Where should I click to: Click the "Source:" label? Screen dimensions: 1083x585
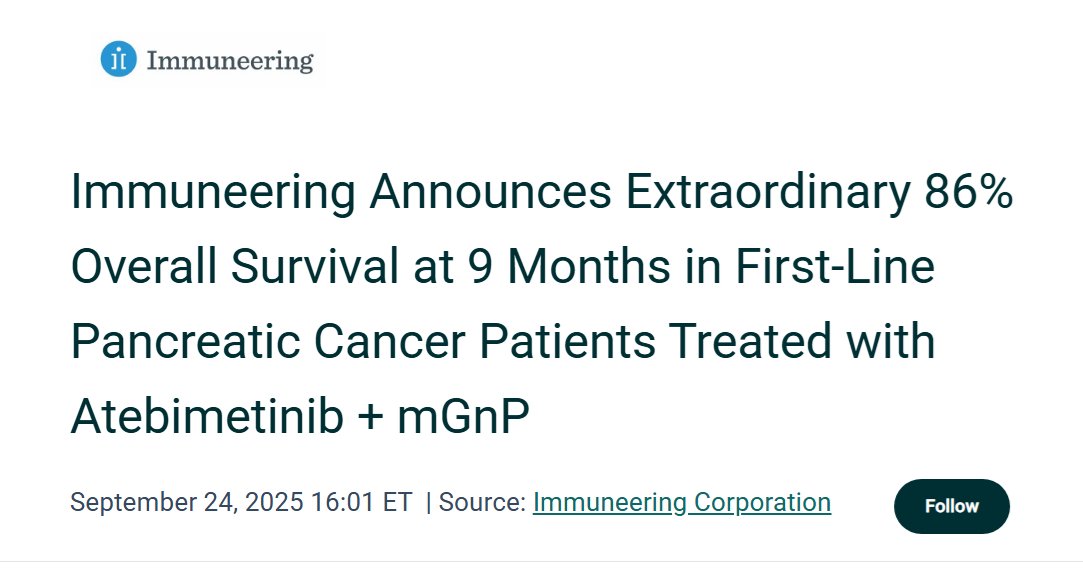point(482,502)
